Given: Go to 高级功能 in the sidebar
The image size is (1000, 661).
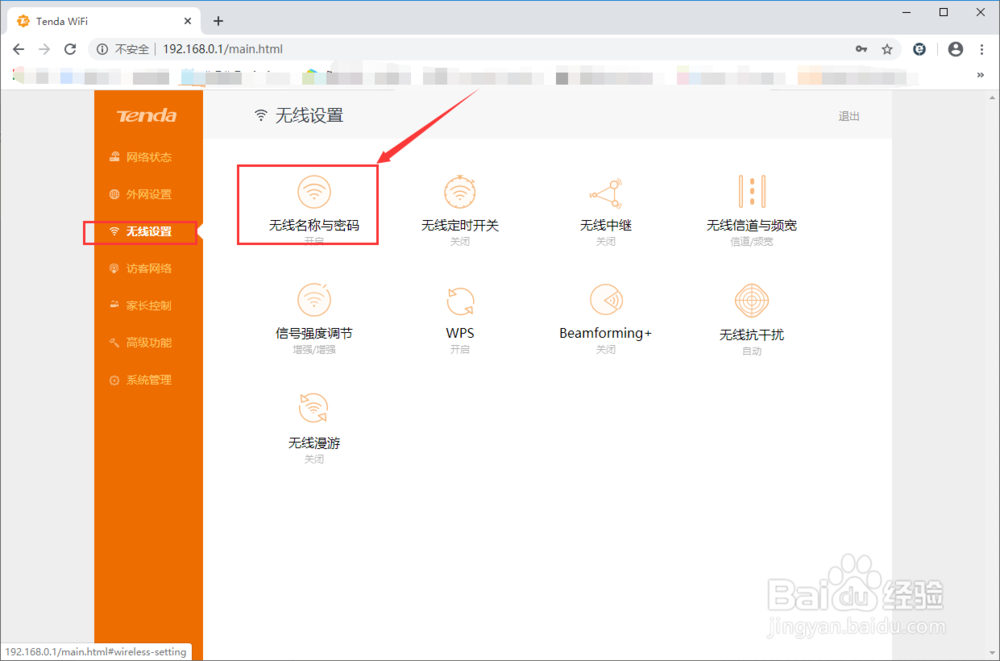Looking at the screenshot, I should point(140,343).
